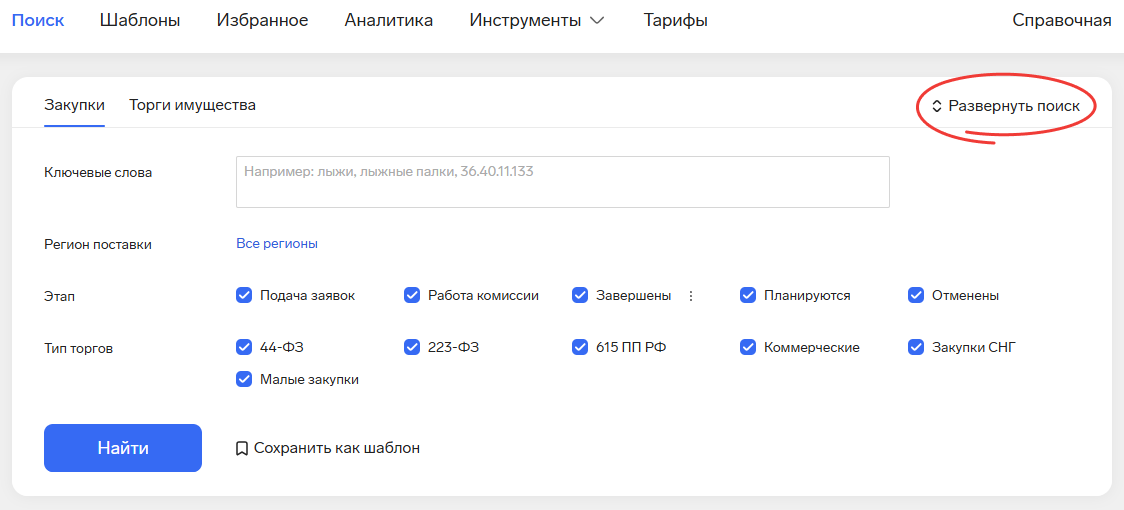Screen dimensions: 1124x510
Task: Click the up-down arrows icon by Развернуть поиск
Action: 936,106
